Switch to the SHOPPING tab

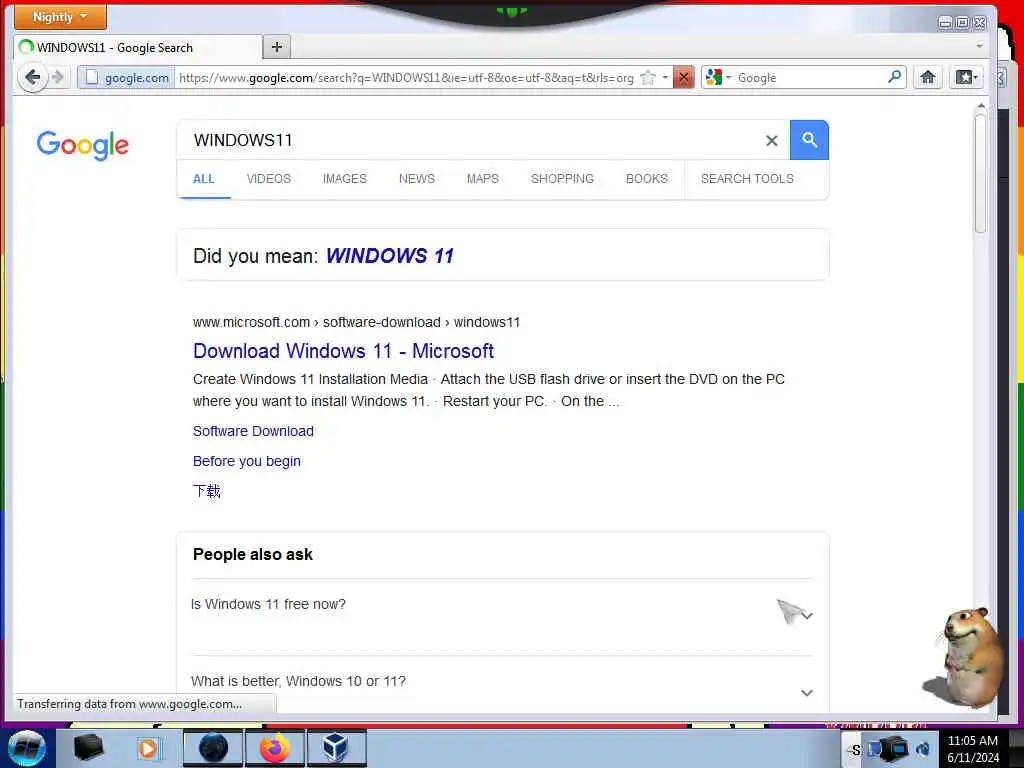(562, 179)
